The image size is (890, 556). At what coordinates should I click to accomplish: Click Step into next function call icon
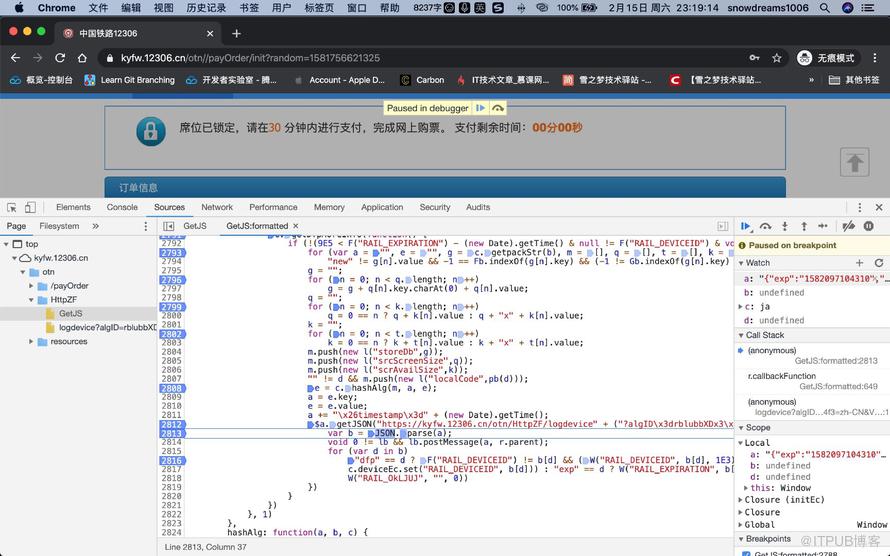pyautogui.click(x=784, y=226)
